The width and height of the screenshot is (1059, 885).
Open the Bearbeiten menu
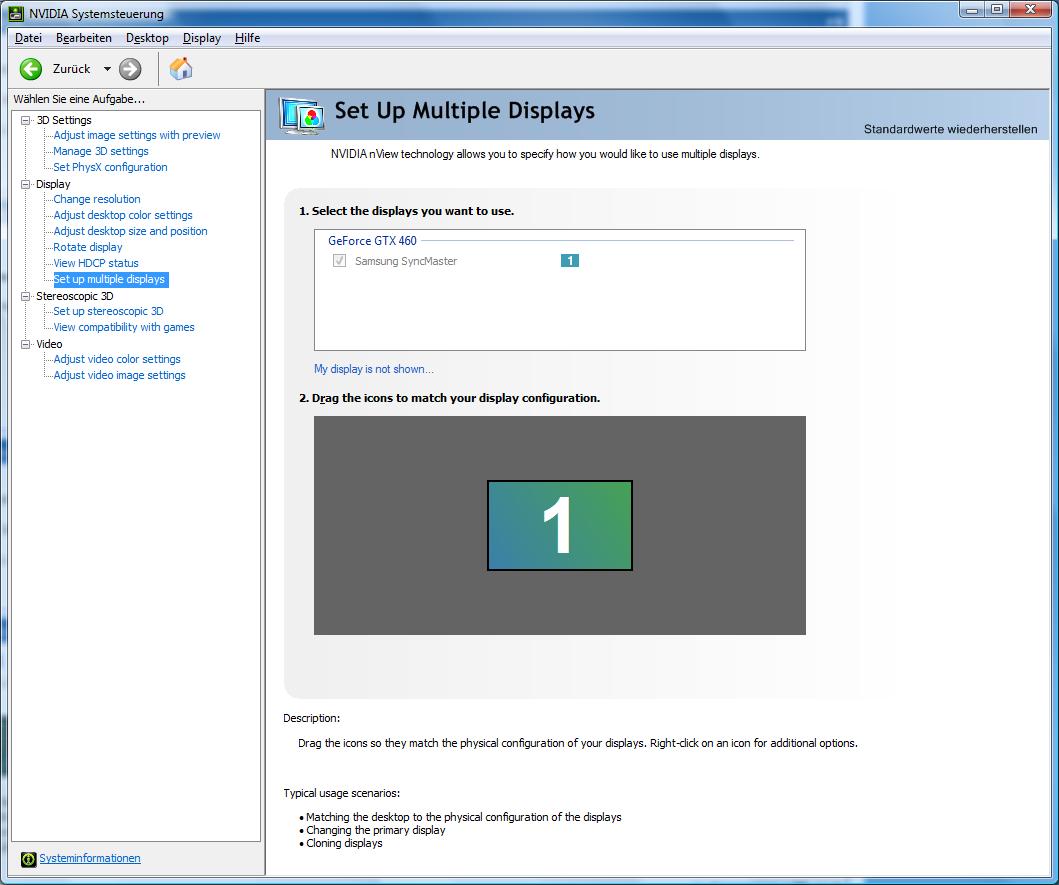[x=84, y=38]
